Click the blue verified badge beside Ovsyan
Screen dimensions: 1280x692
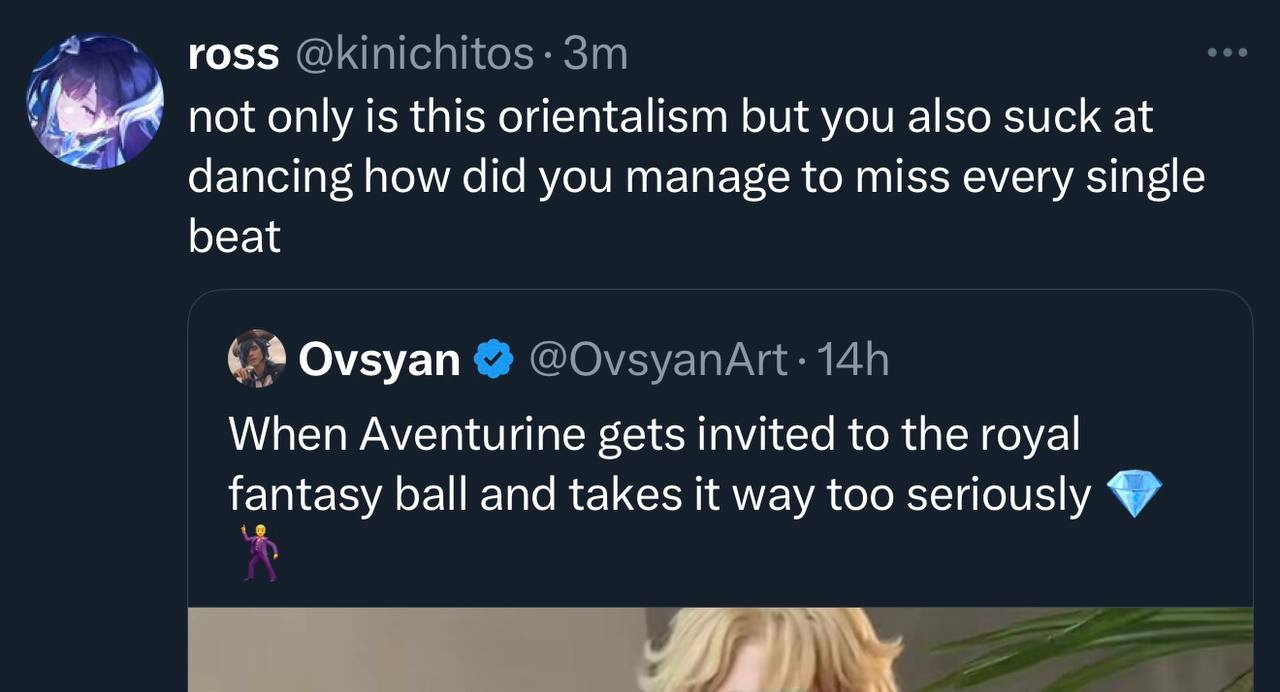tap(493, 360)
